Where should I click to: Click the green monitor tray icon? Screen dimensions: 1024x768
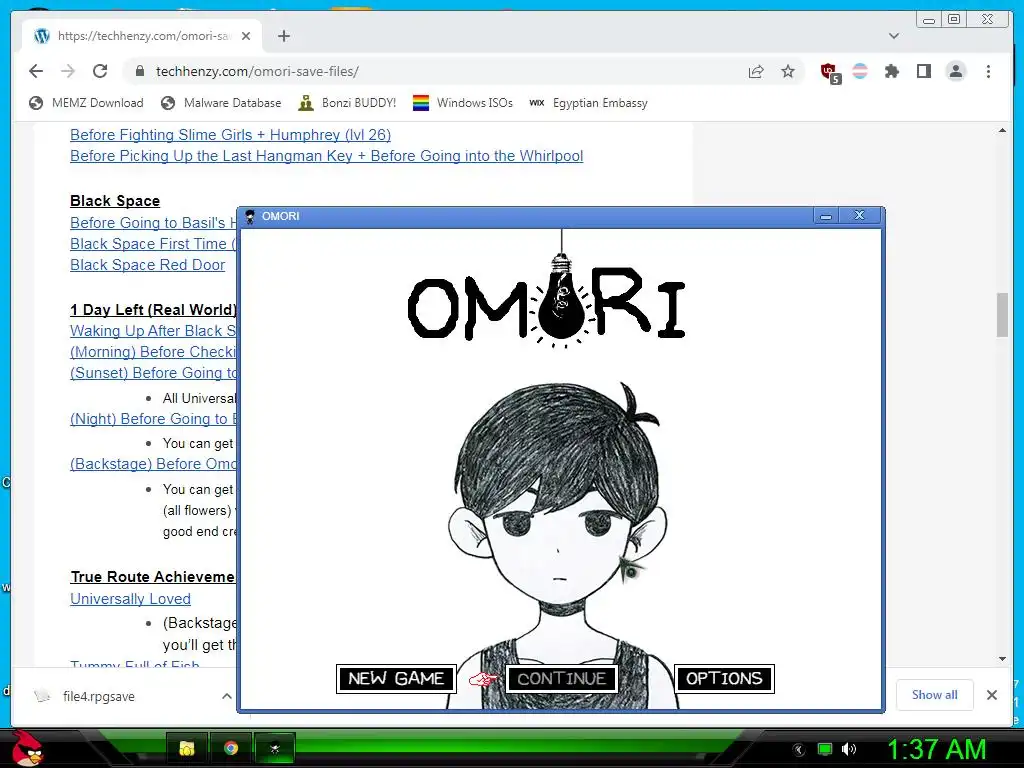pyautogui.click(x=825, y=749)
